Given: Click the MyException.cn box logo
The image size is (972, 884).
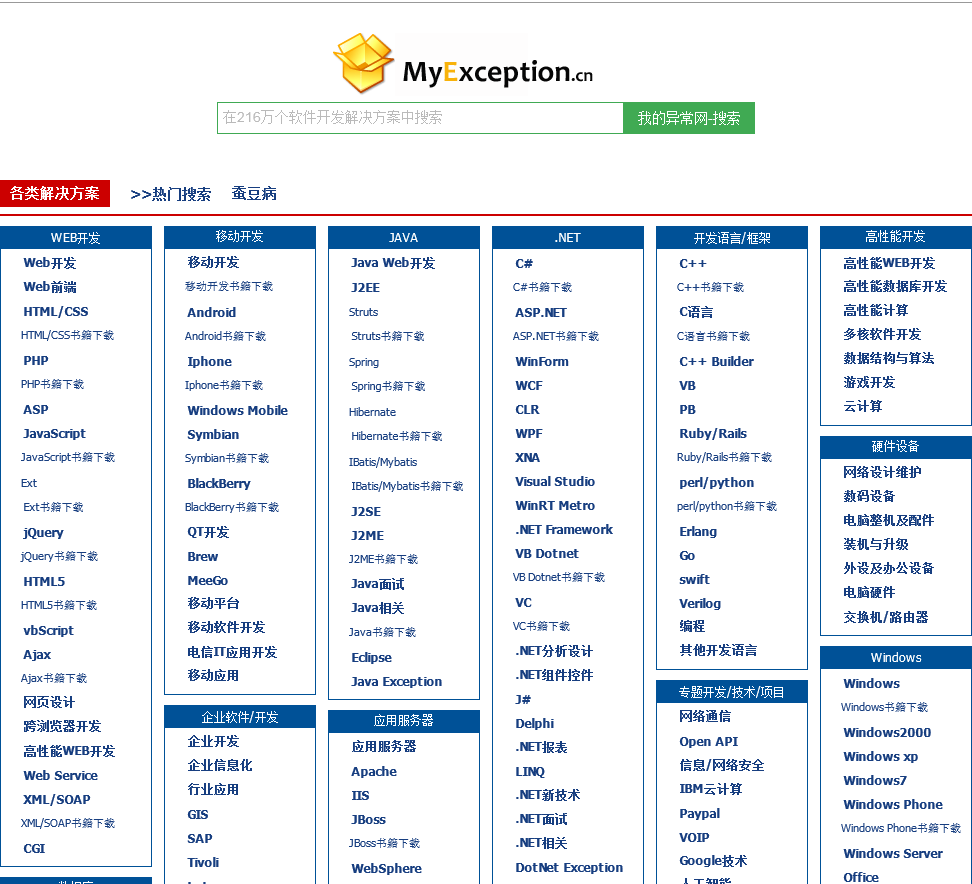Looking at the screenshot, I should point(464,64).
